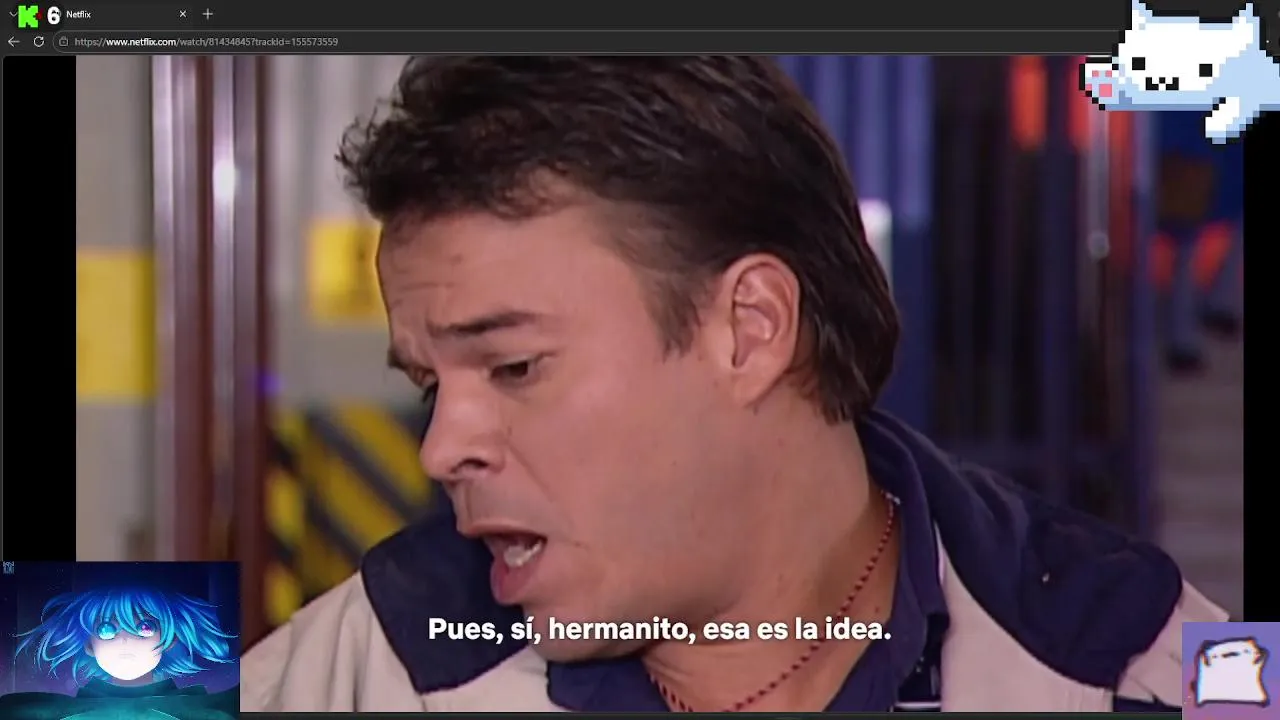This screenshot has width=1280, height=720.
Task: Close the Netflix tab
Action: coord(183,14)
